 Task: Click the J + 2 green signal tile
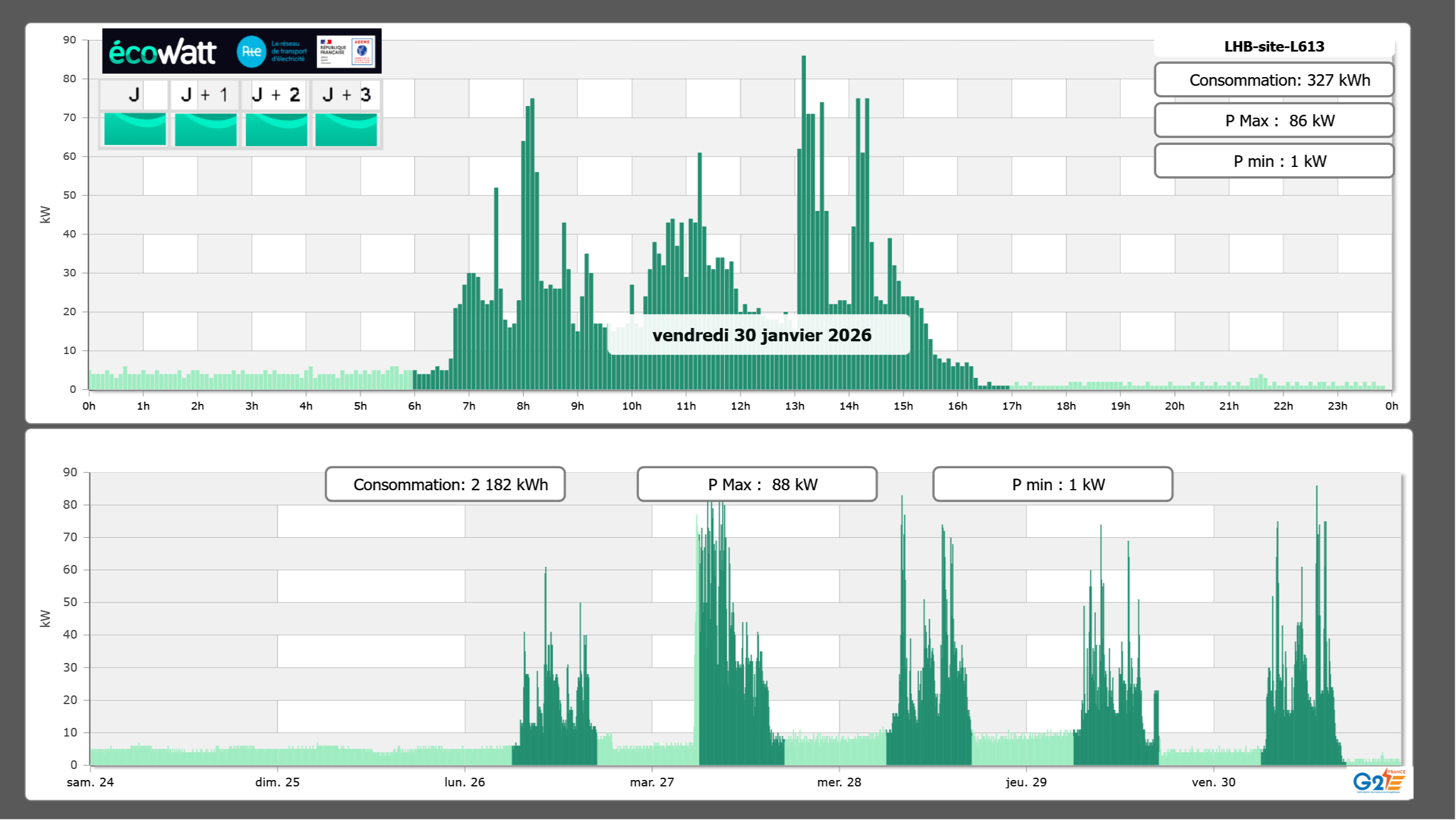[276, 129]
